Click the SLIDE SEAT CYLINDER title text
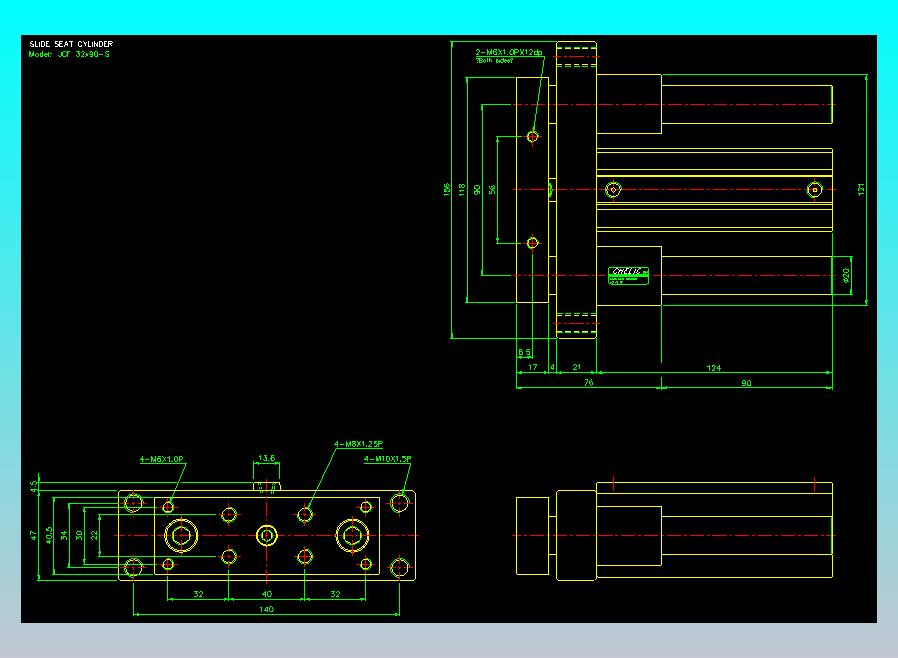The image size is (898, 658). 71,44
